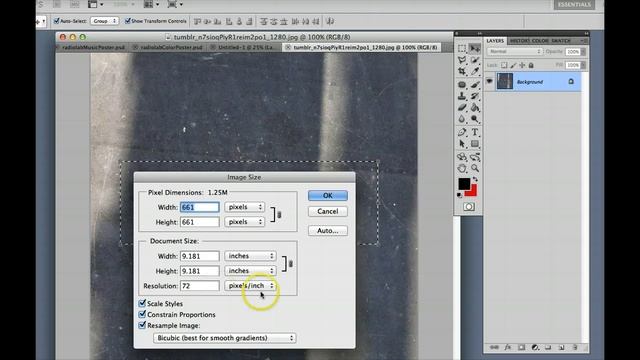Select the Brush tool
Image resolution: width=640 pixels, height=360 pixels.
[475, 85]
